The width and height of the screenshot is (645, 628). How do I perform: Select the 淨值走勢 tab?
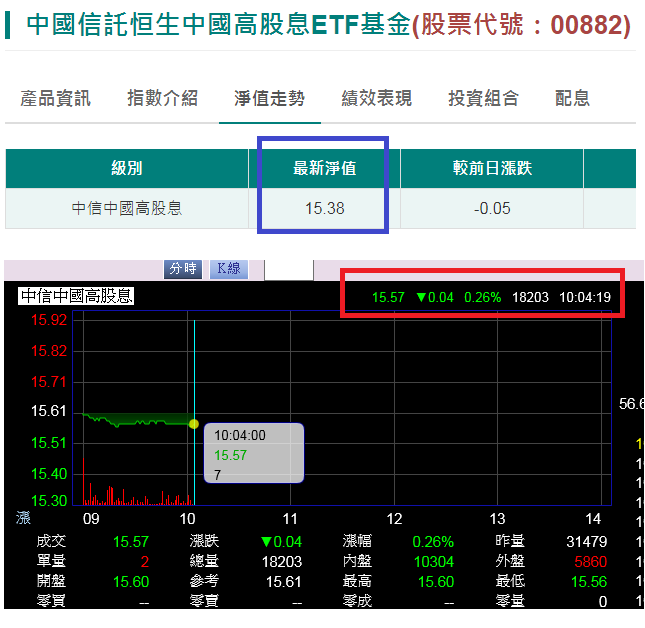tap(269, 98)
